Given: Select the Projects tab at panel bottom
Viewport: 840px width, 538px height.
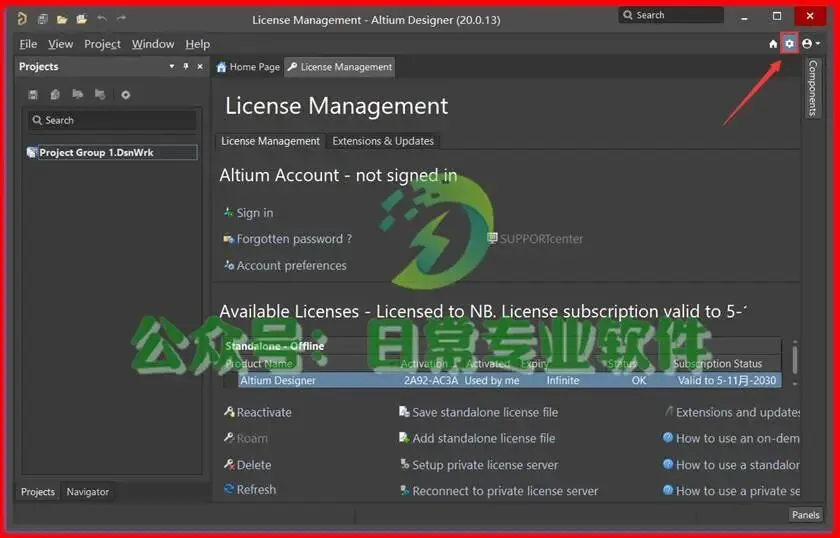Looking at the screenshot, I should point(38,491).
